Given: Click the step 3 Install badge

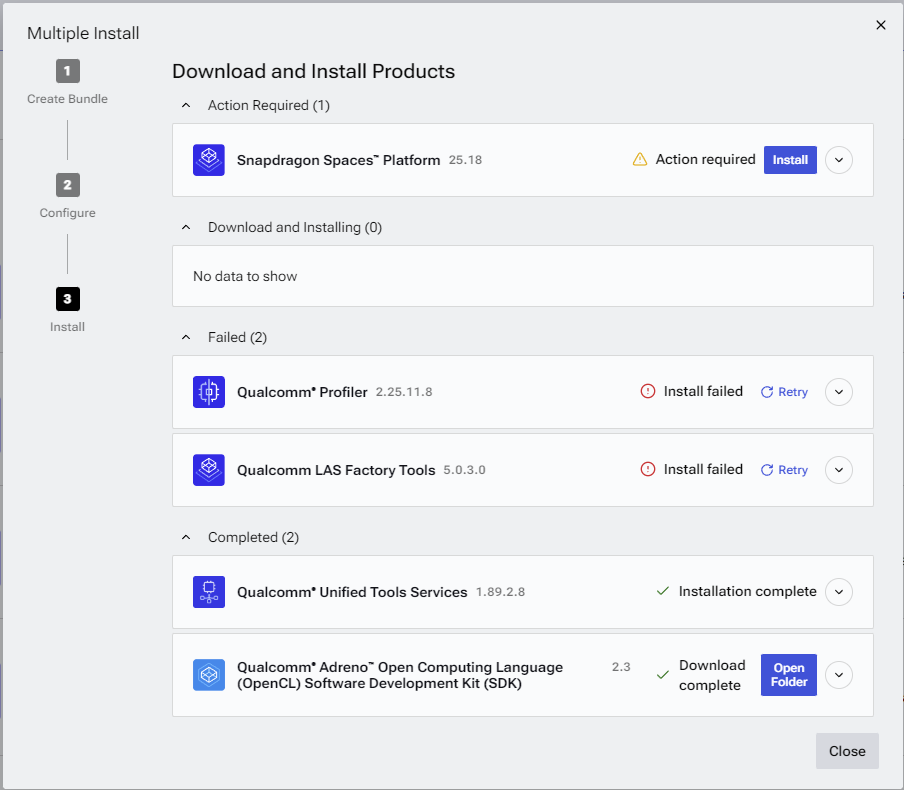Looking at the screenshot, I should point(67,299).
